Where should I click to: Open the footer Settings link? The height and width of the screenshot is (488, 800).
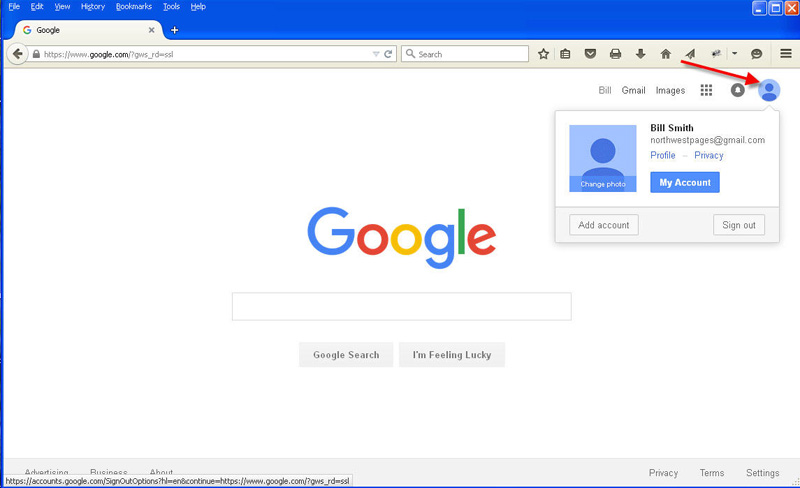click(762, 473)
